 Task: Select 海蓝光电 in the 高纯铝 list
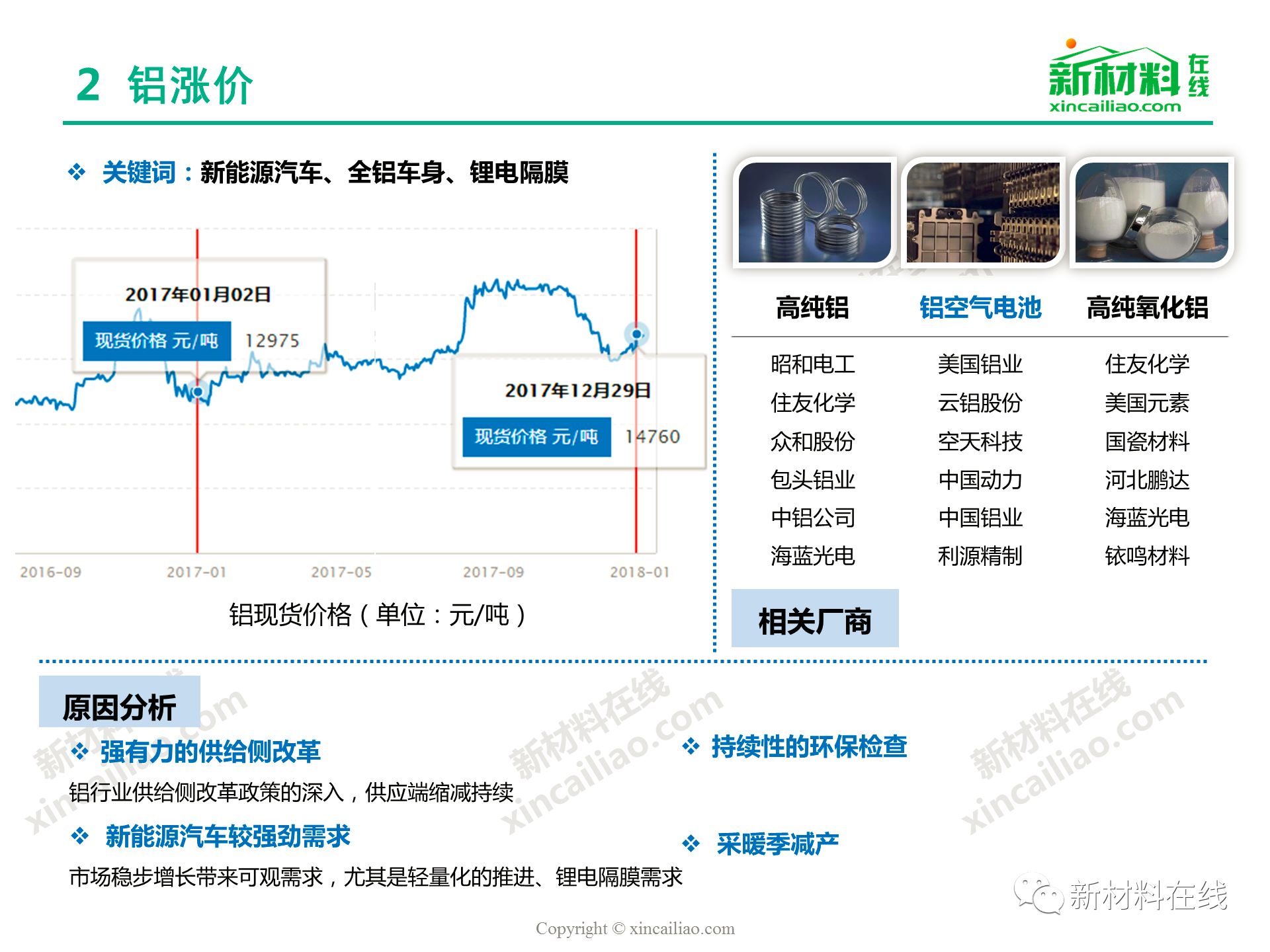[x=813, y=556]
